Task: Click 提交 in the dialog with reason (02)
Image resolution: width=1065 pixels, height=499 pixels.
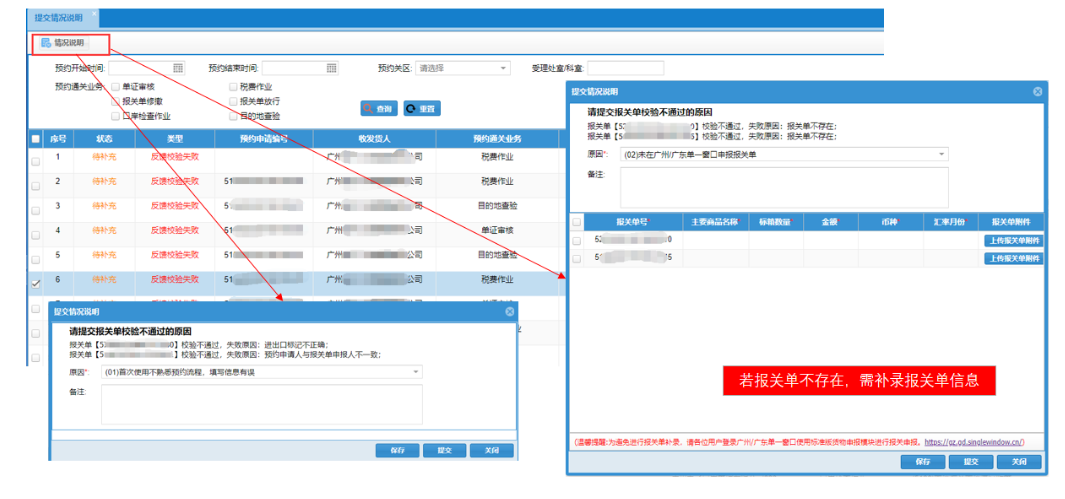Action: (x=970, y=462)
